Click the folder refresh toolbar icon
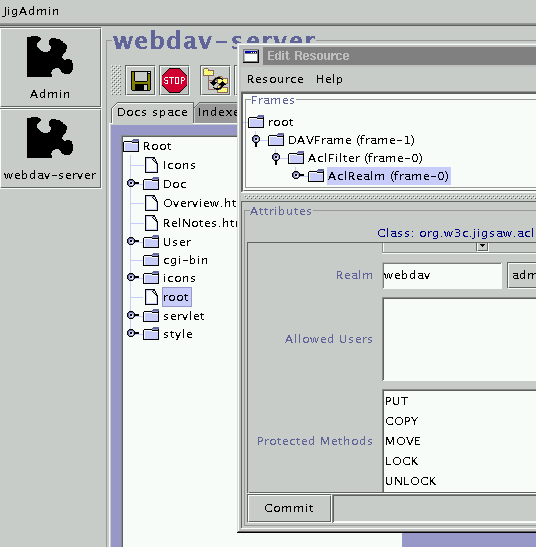The image size is (536, 547). click(215, 81)
